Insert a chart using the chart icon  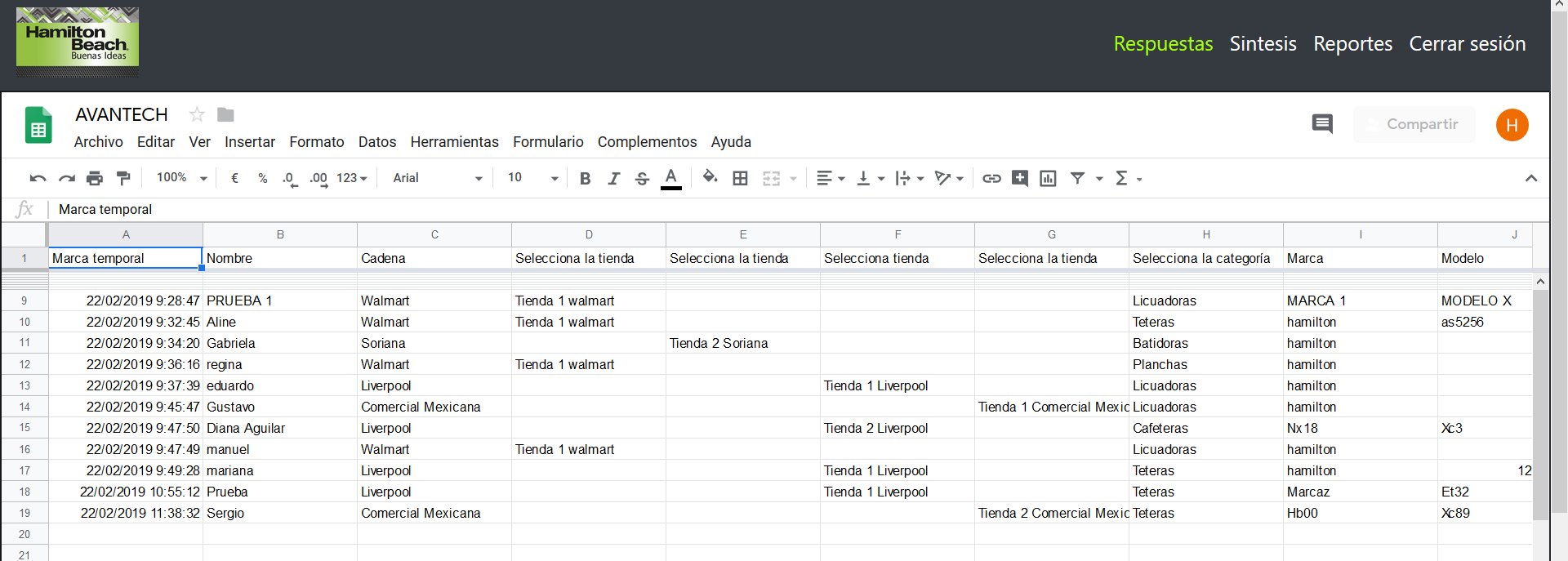[x=1048, y=178]
